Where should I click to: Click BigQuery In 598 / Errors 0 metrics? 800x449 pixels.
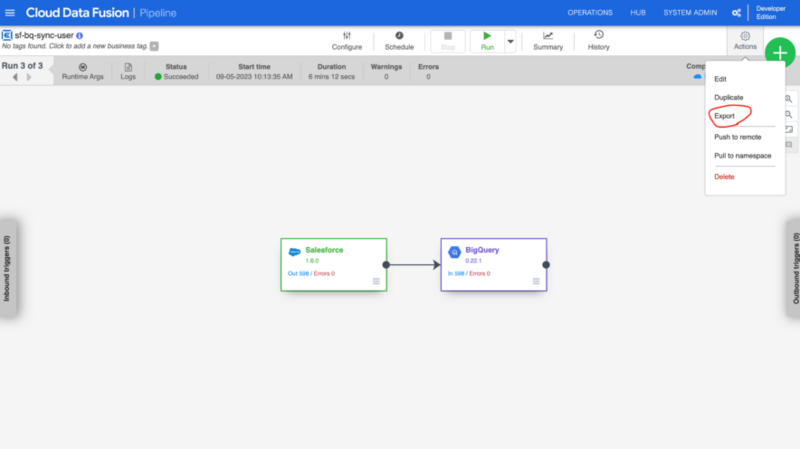point(469,273)
